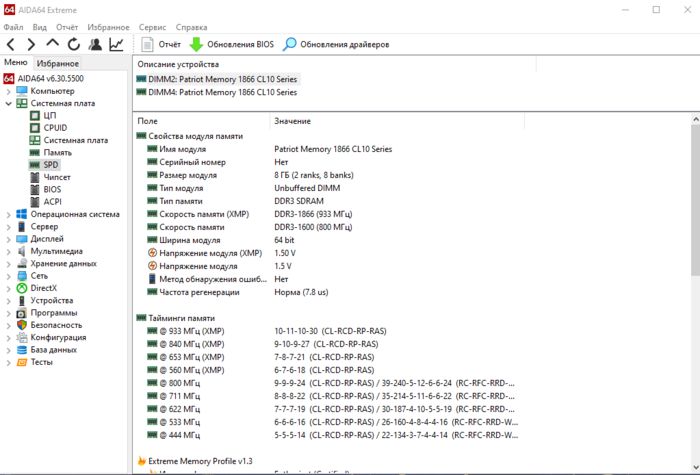Select the ЦП item in the tree
This screenshot has height=475, width=700.
click(50, 116)
